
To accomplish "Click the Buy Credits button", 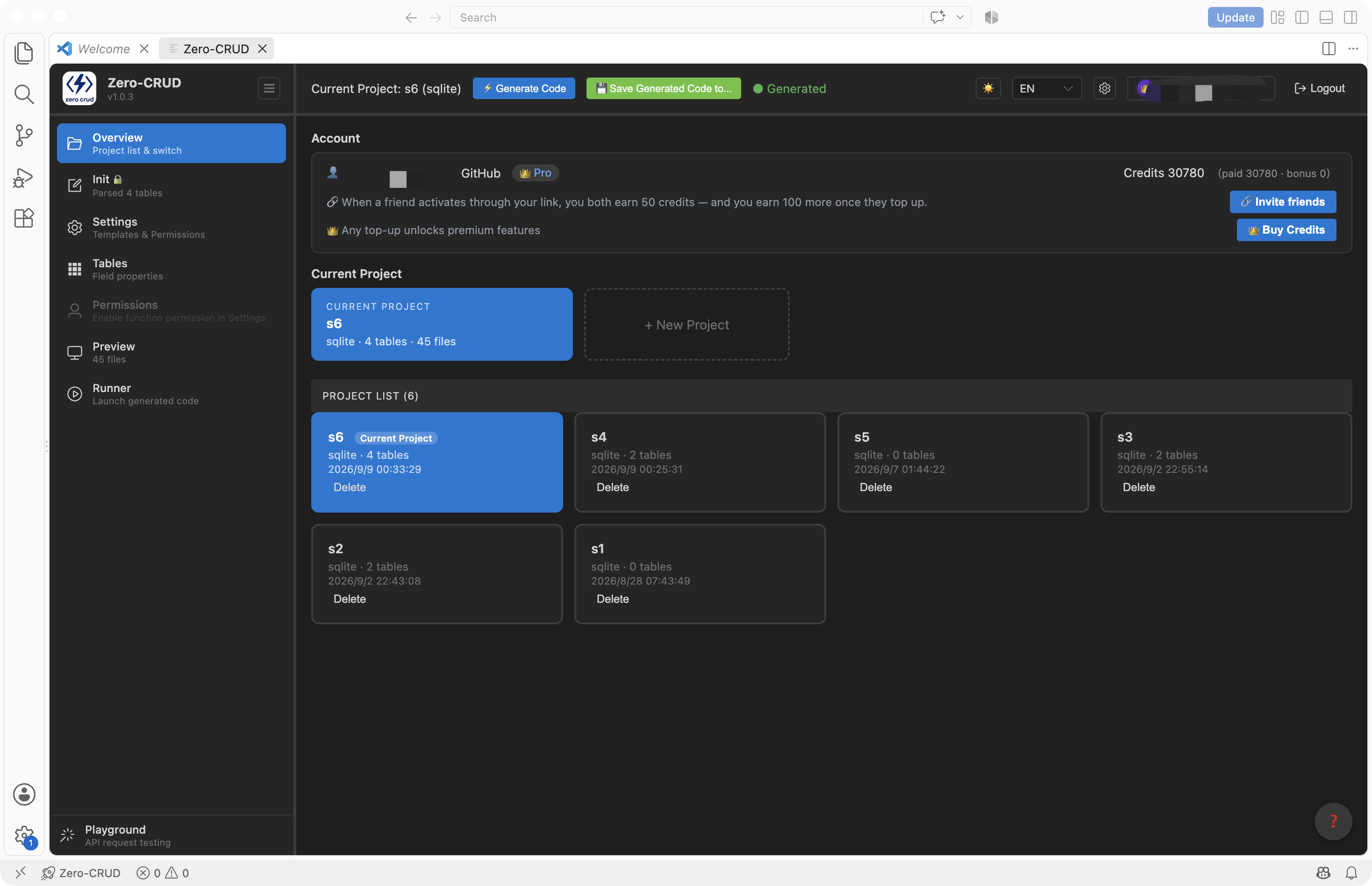I will [x=1286, y=230].
